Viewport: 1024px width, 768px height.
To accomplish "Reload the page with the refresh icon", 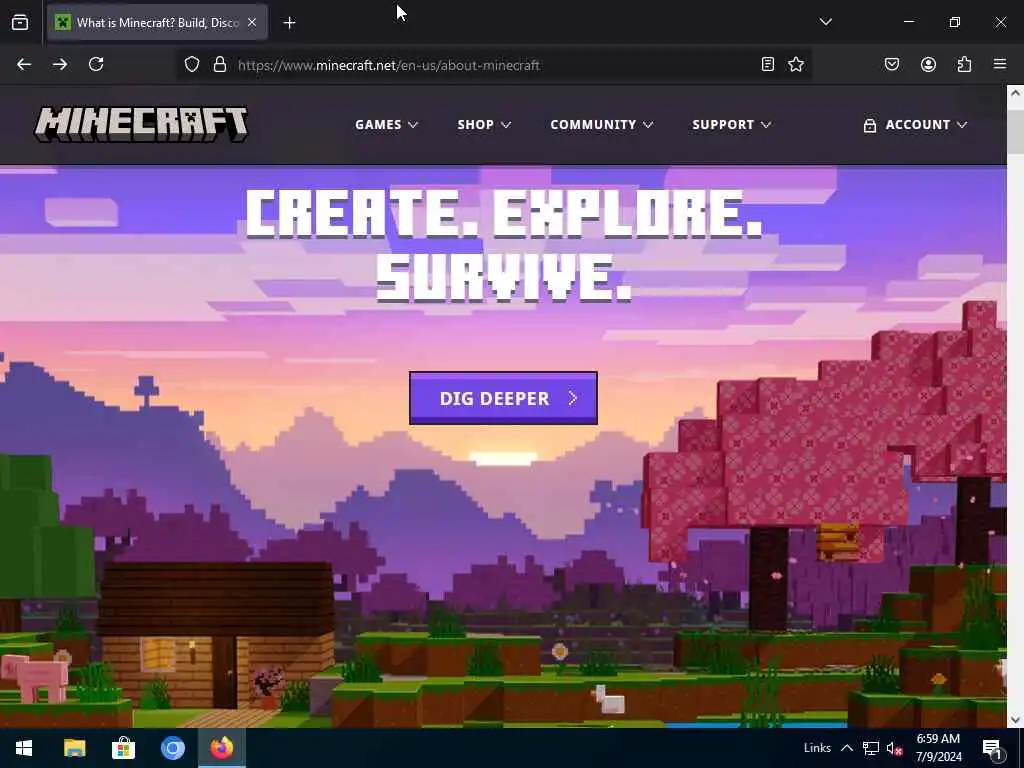I will 96,64.
